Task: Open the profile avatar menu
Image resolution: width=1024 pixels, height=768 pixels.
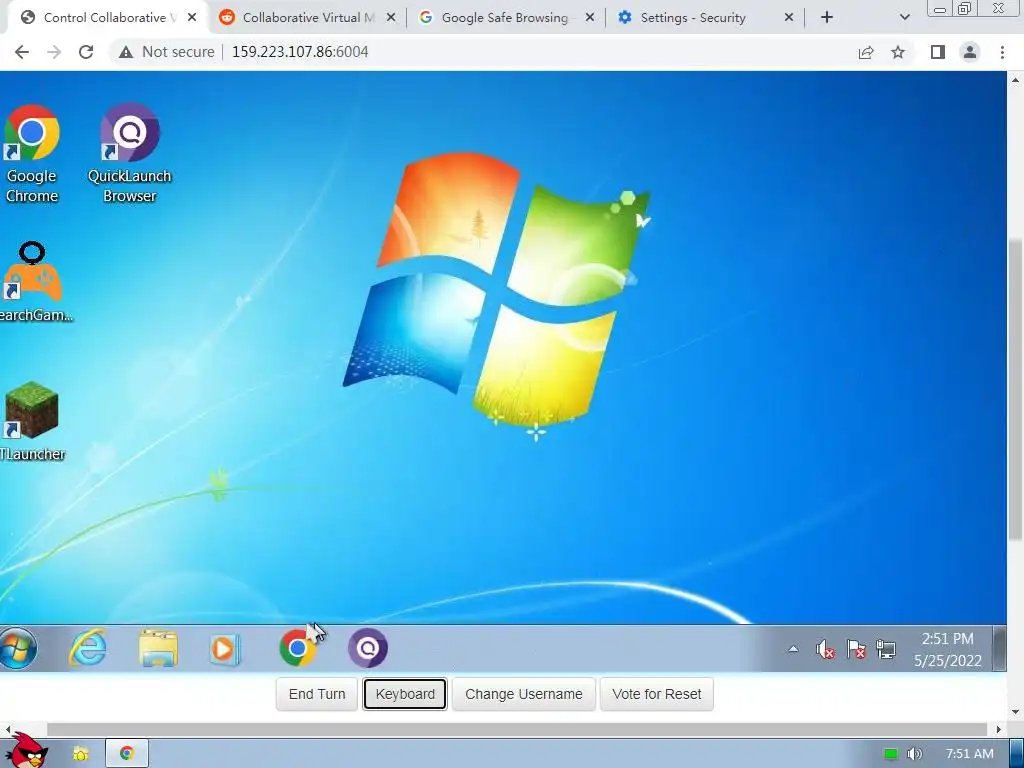Action: [x=970, y=52]
